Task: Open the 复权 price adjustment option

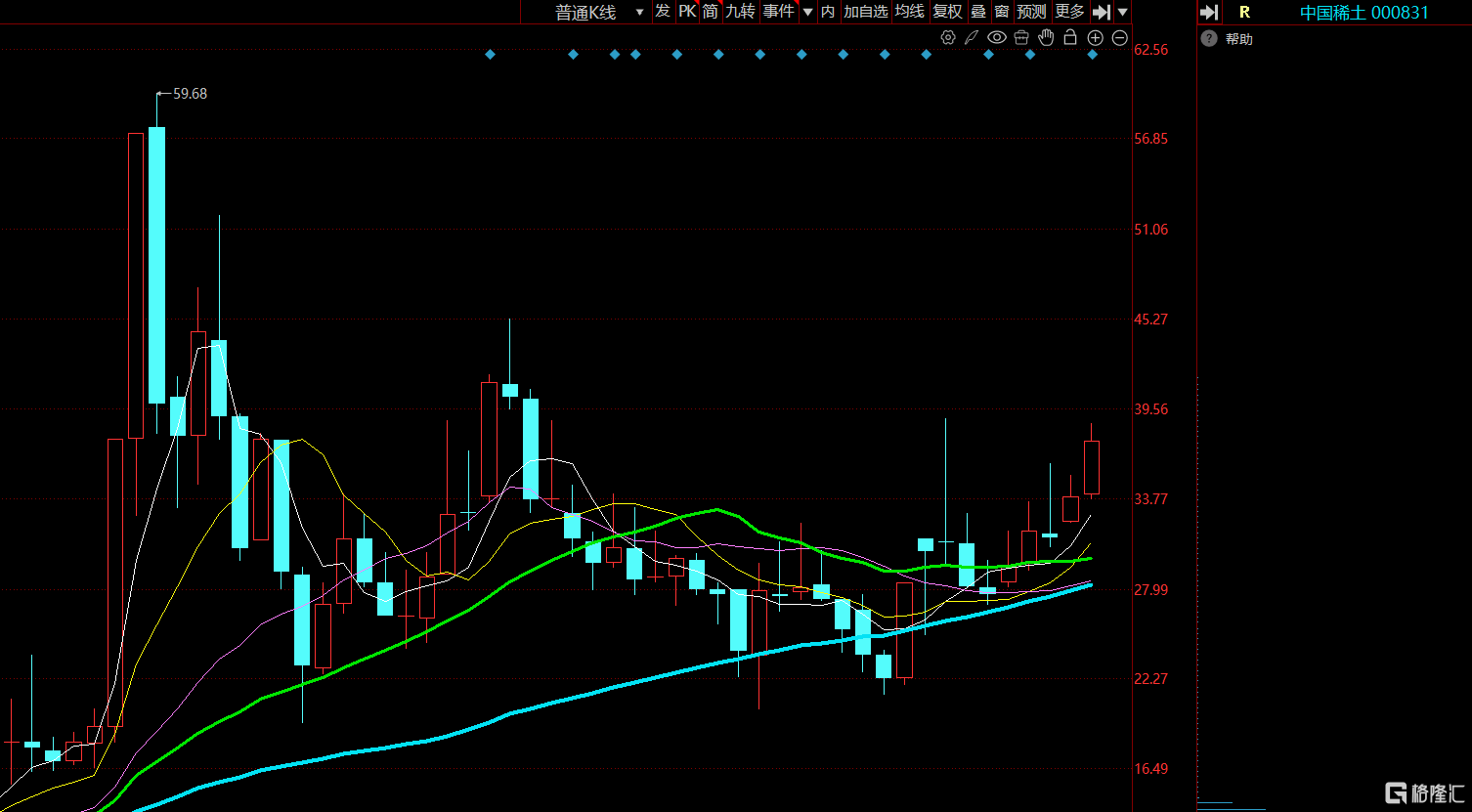Action: pos(947,12)
